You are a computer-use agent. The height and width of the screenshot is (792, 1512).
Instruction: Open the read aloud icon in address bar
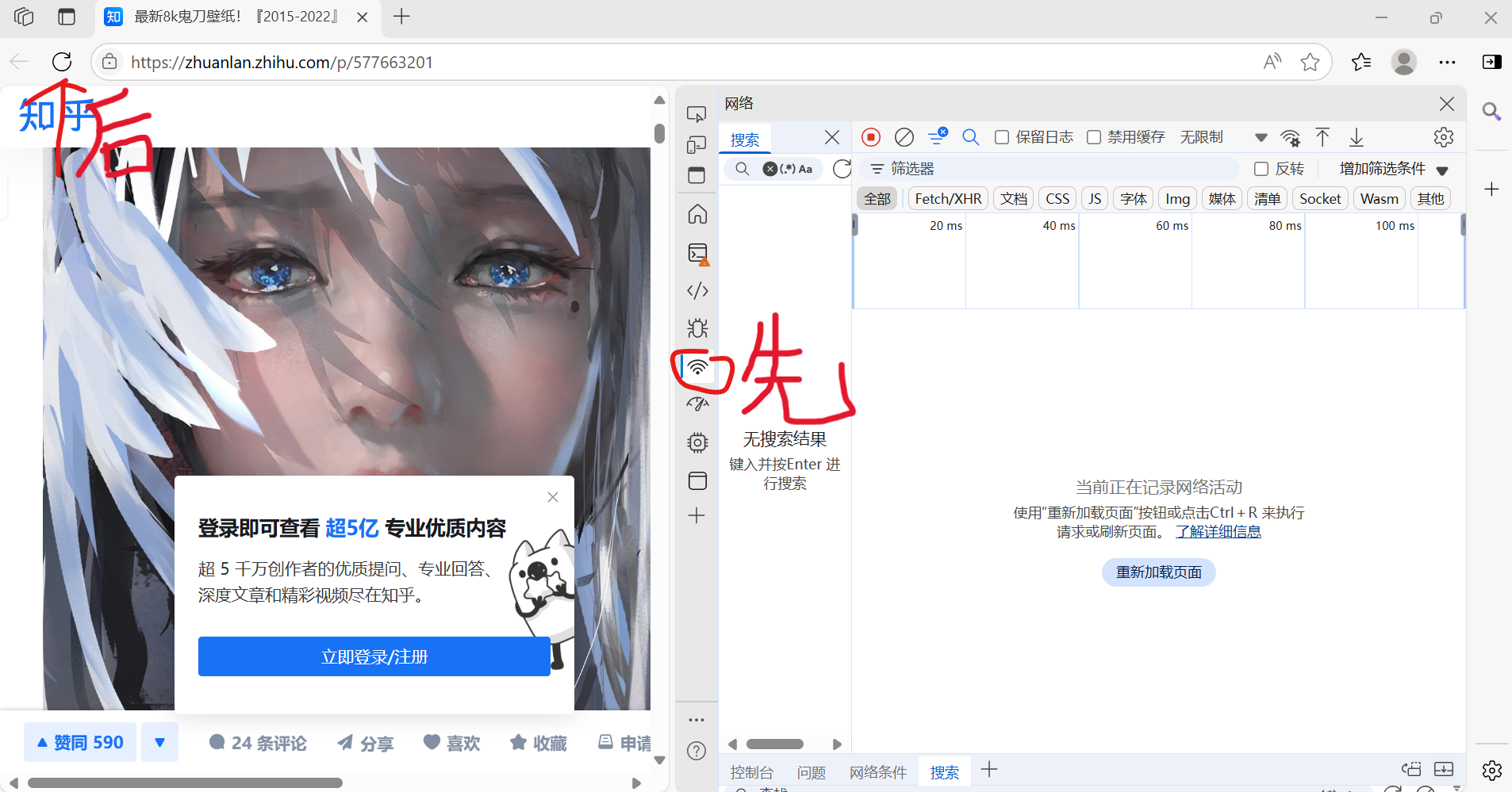click(x=1272, y=62)
